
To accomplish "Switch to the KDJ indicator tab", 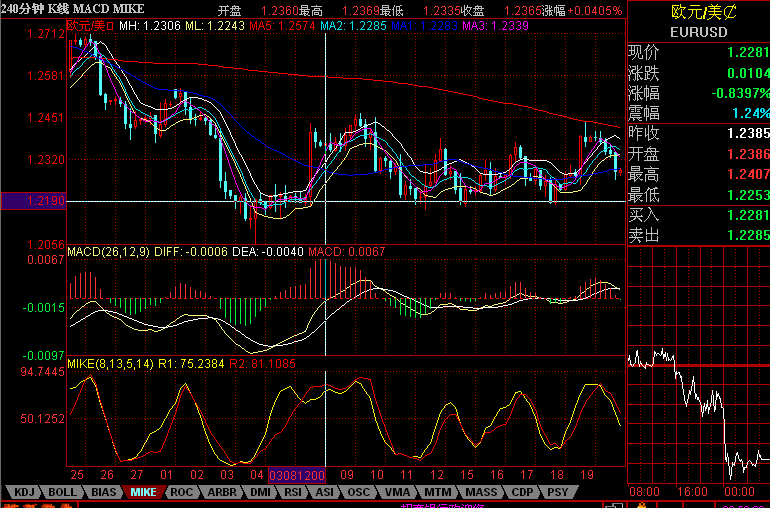I will [x=24, y=492].
